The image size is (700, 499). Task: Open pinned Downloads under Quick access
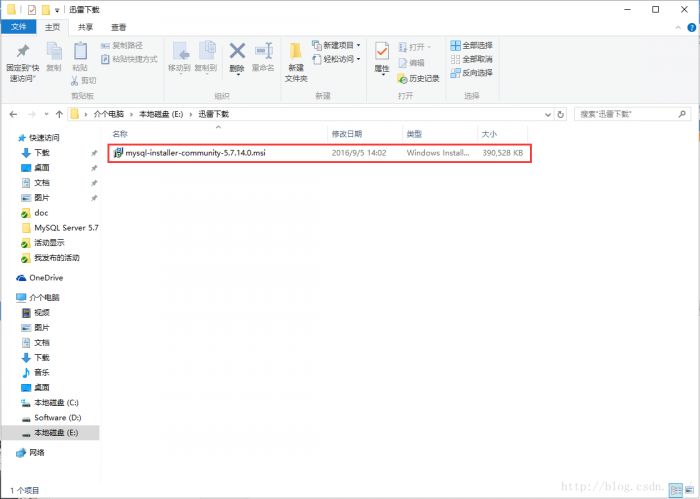(42, 153)
